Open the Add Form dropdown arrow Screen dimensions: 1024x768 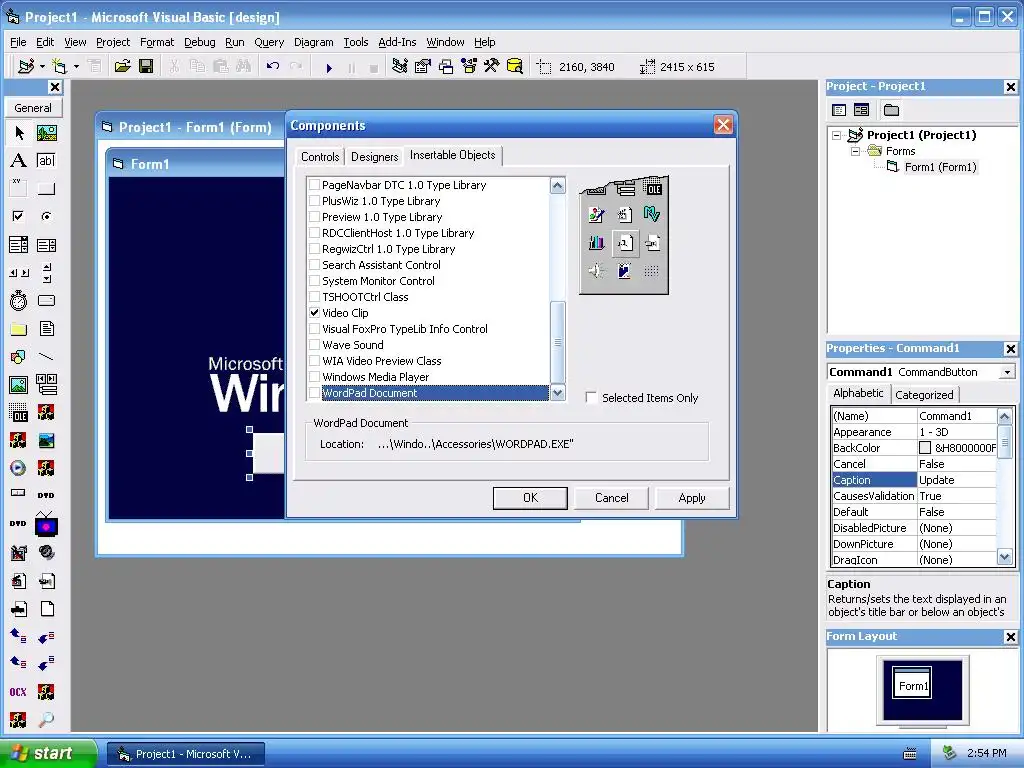click(x=76, y=67)
